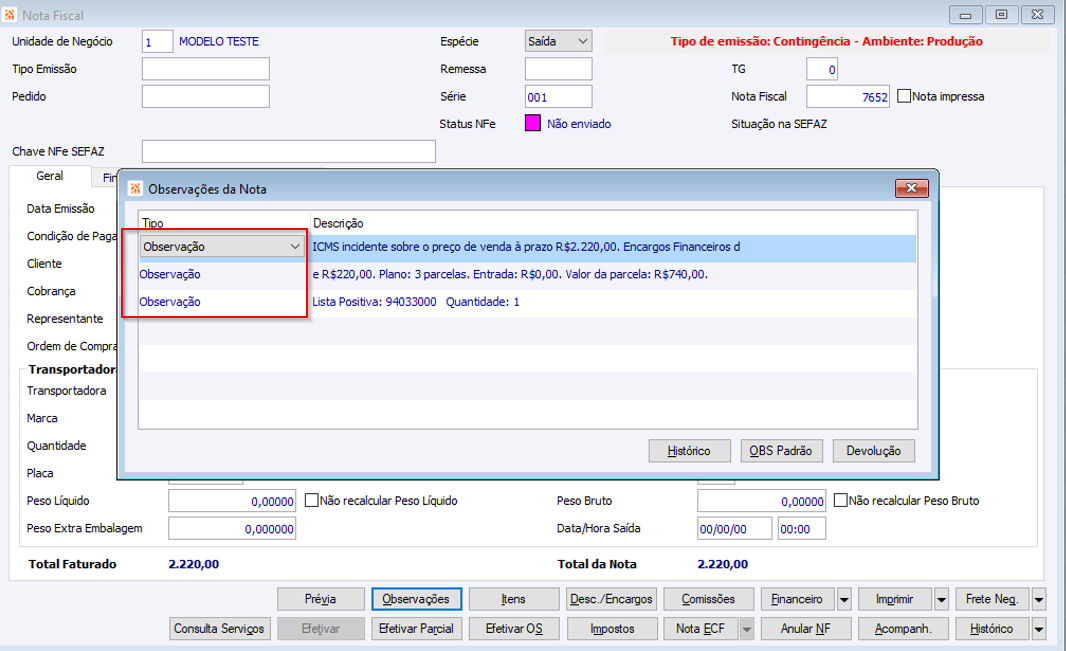Close the Observações da Nota dialog
This screenshot has width=1066, height=651.
coord(912,188)
